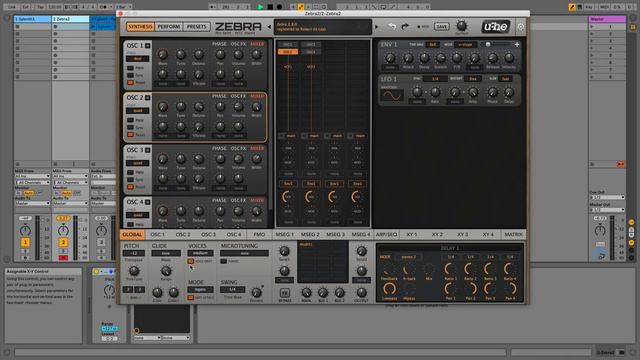The image size is (640, 360).
Task: Open the Matrix lower tab
Action: tap(513, 235)
